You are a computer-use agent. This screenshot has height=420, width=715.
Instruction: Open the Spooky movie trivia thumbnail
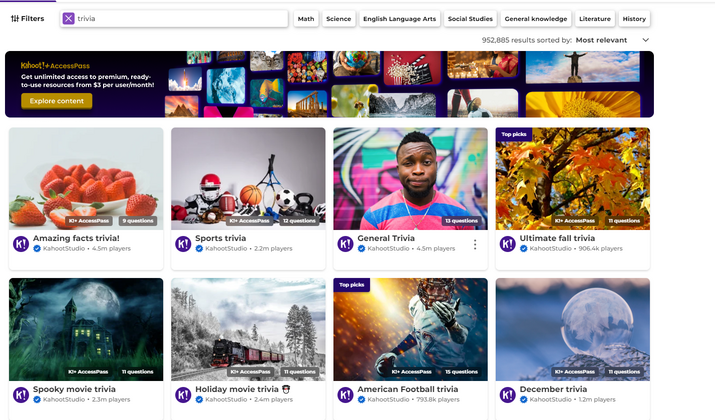(86, 329)
